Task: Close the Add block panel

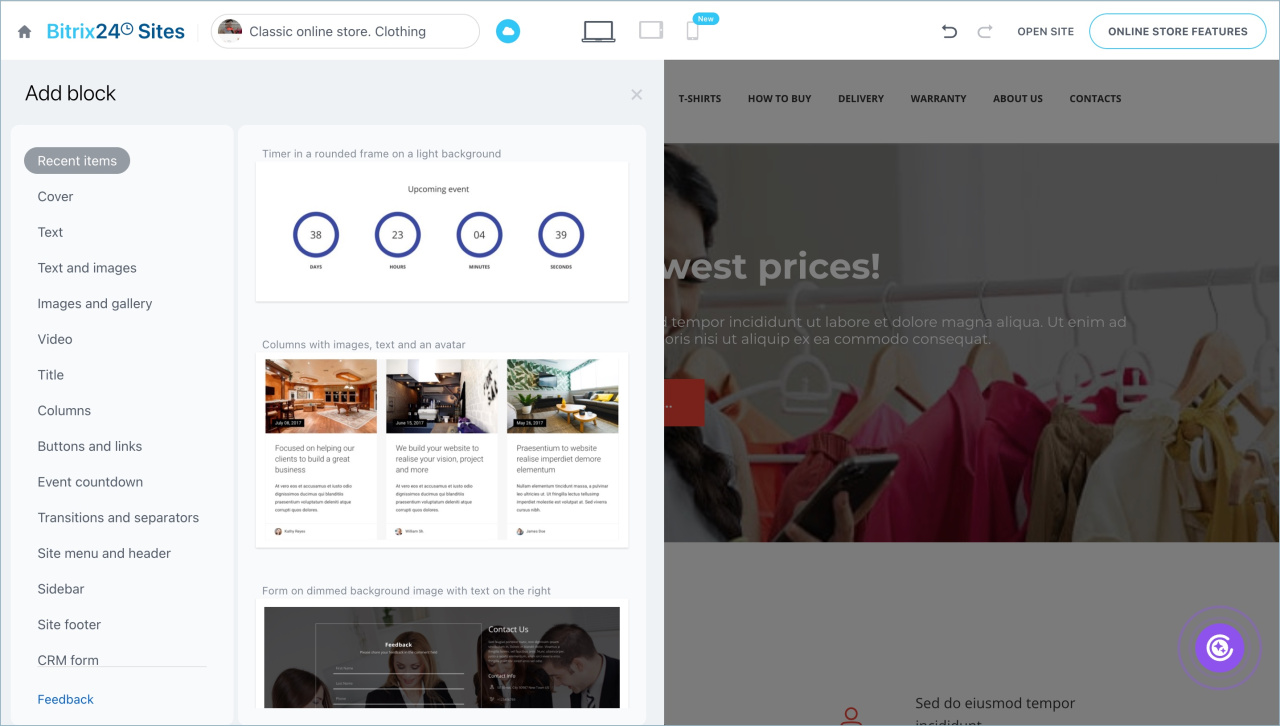Action: coord(636,95)
